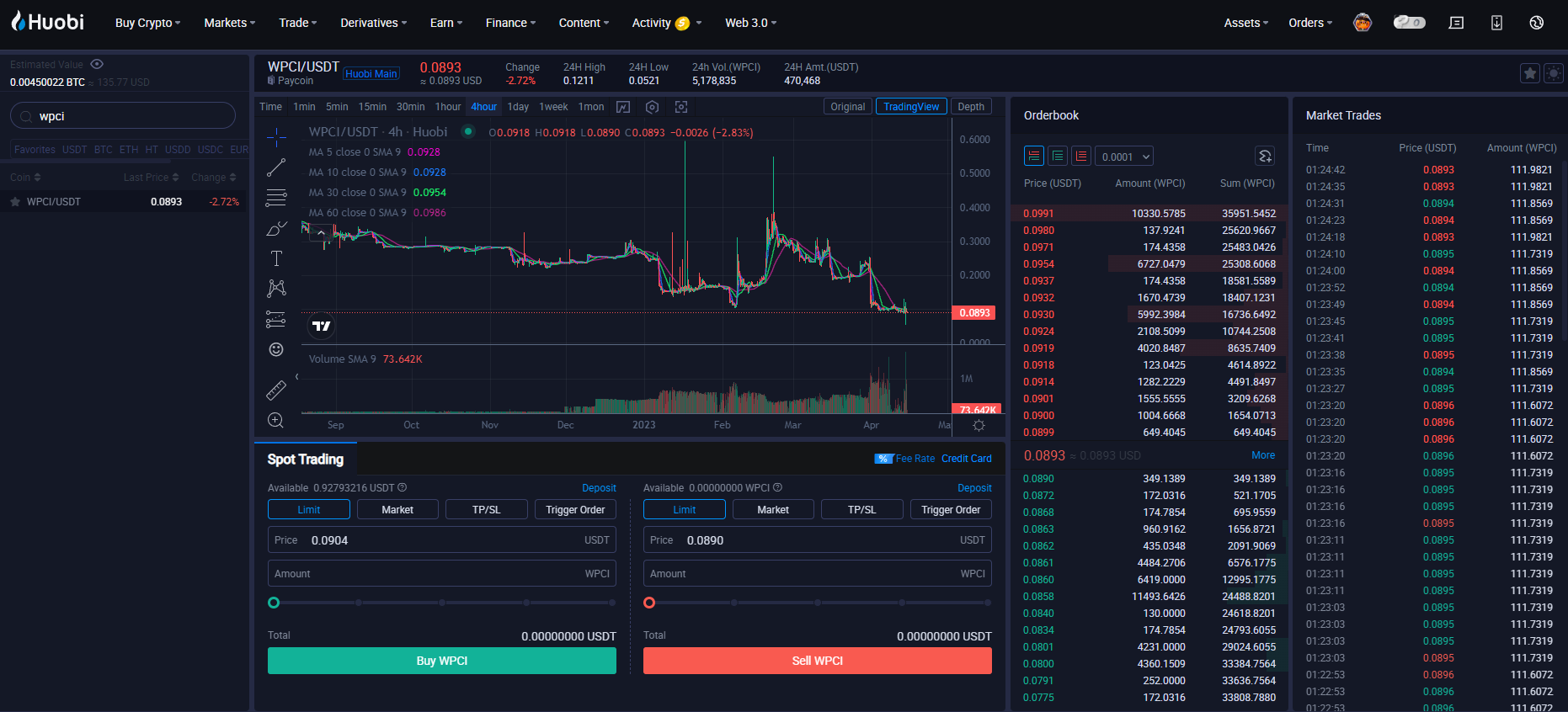Click the zoom in magnifier tool
This screenshot has height=712, width=1568.
pyautogui.click(x=276, y=420)
